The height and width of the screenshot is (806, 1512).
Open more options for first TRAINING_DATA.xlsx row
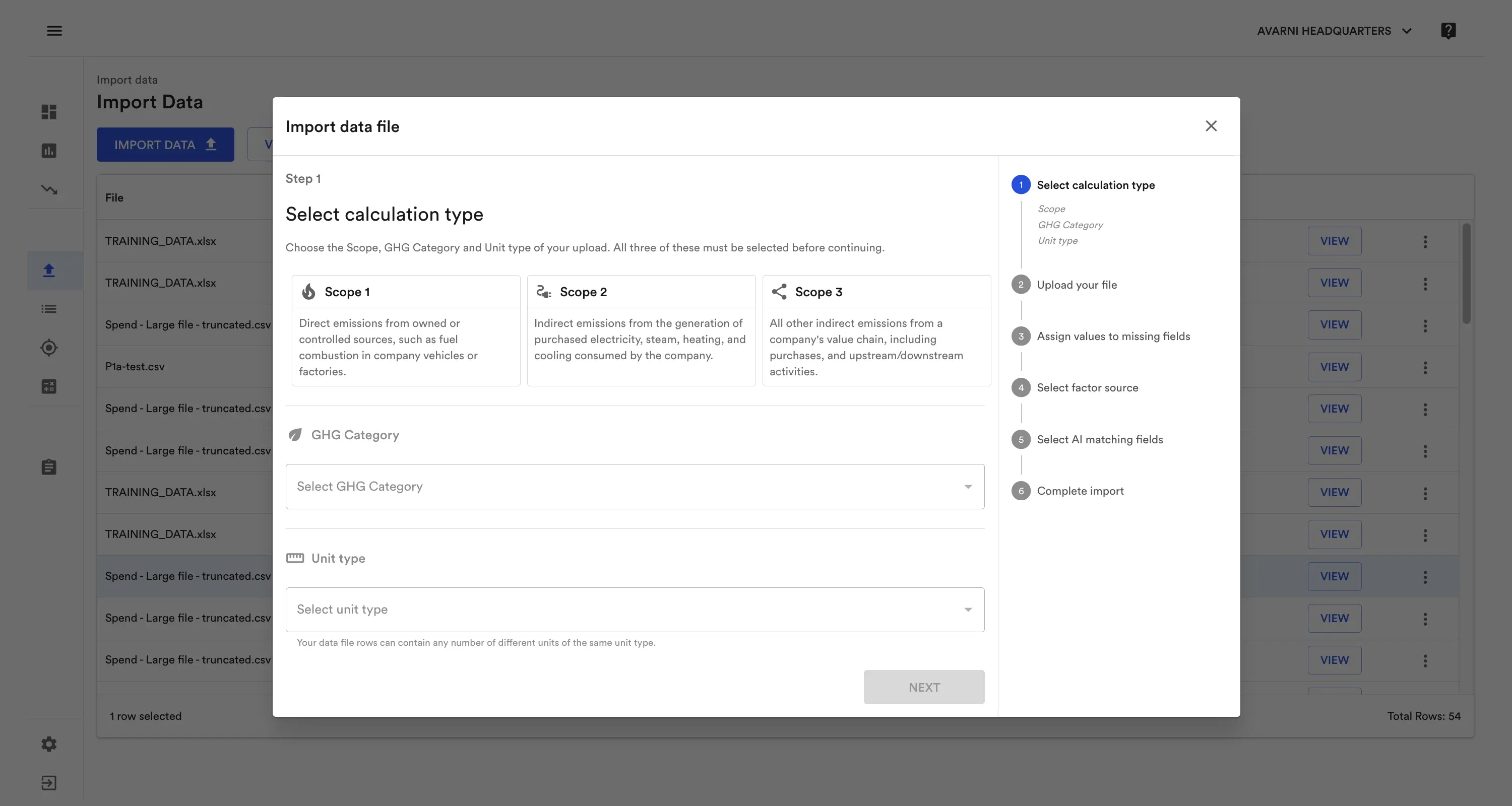(1425, 241)
